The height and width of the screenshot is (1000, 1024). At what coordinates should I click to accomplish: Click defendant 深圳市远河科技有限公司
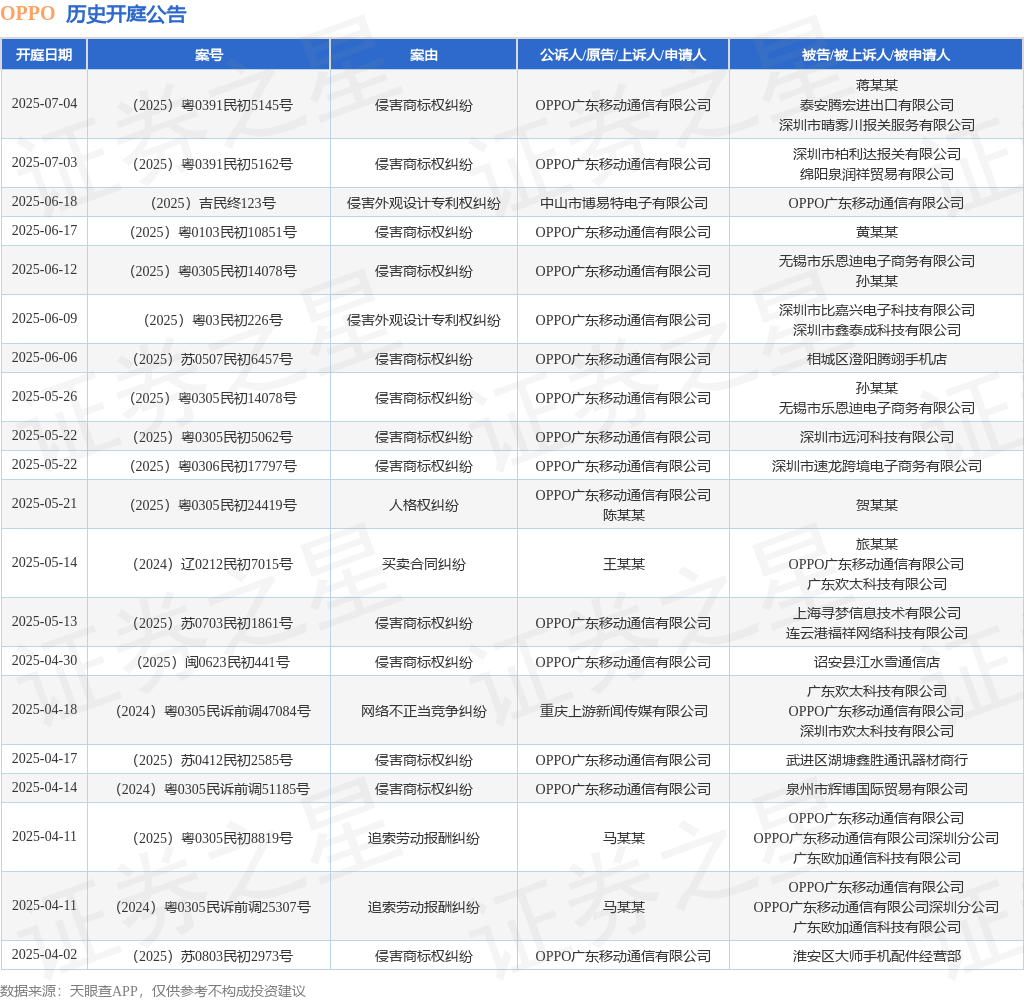(876, 437)
